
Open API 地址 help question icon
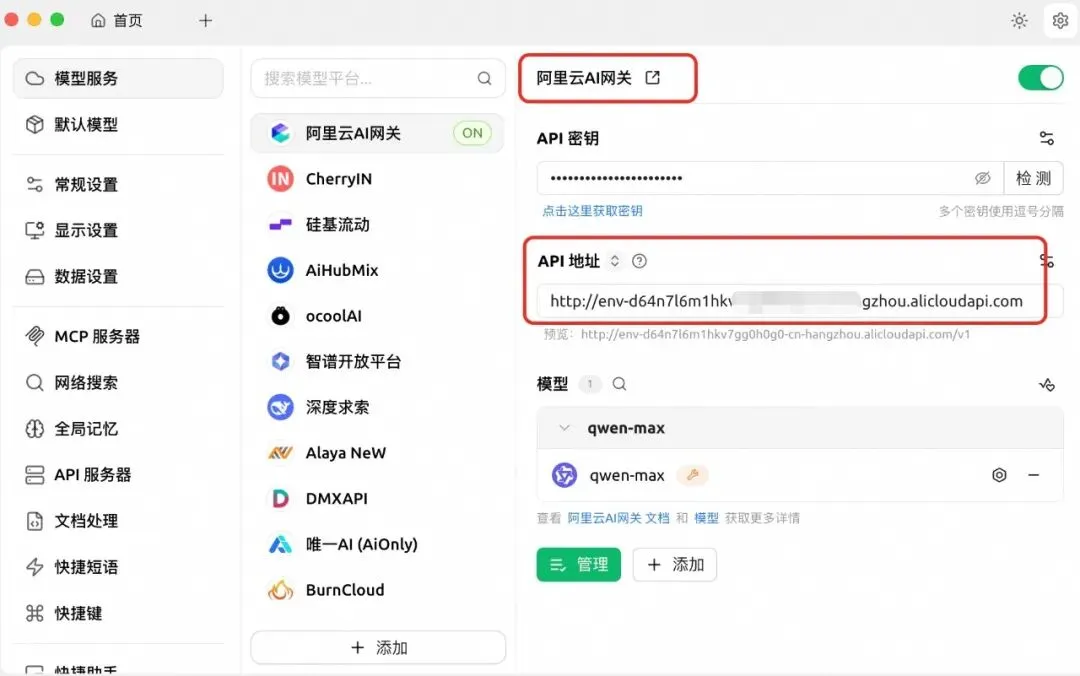(x=639, y=261)
